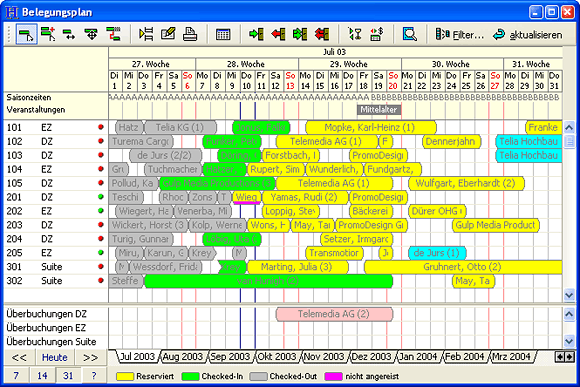This screenshot has height=387, width=580.
Task: Select the Mopke, Karl-Heinz (1) booking
Action: [x=370, y=127]
